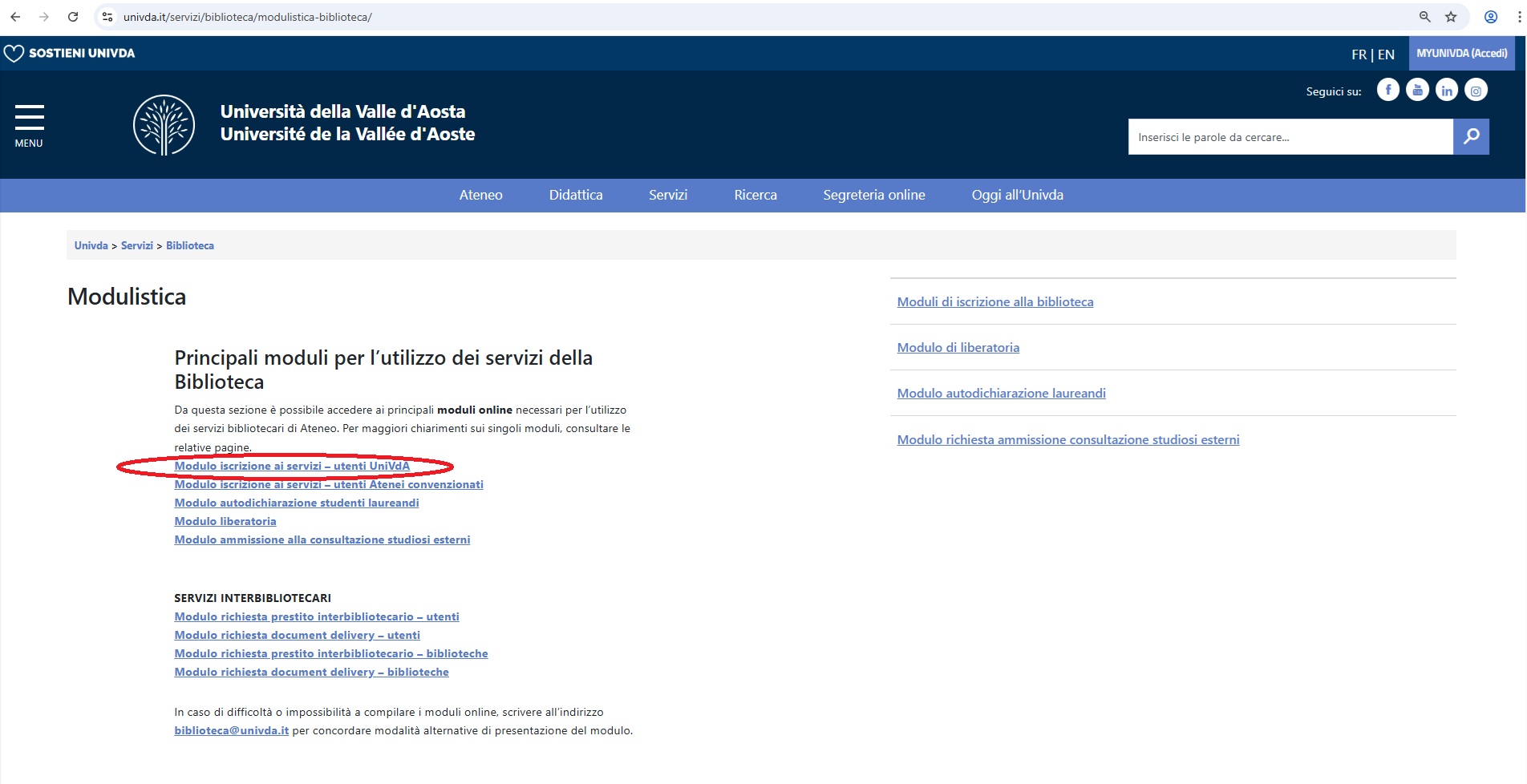
Task: Open the Didattica navigation menu
Action: tap(575, 195)
